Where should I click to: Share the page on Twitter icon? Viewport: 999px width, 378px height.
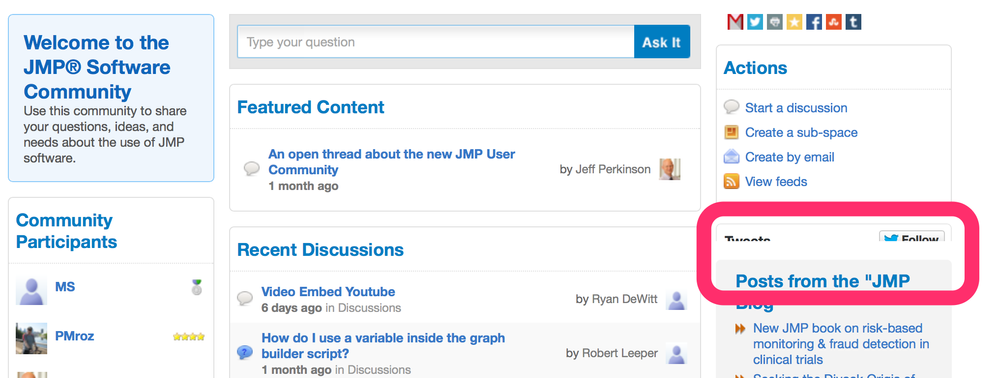pos(755,22)
